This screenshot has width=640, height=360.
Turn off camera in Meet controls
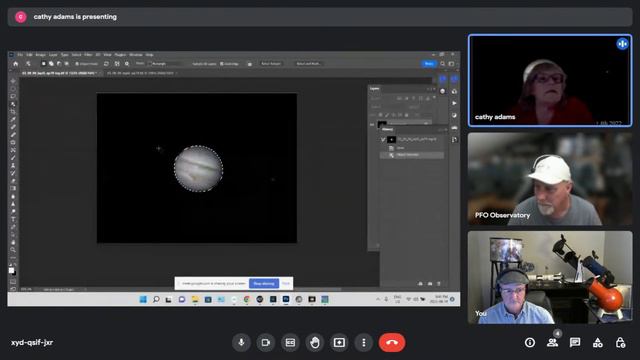coord(266,342)
